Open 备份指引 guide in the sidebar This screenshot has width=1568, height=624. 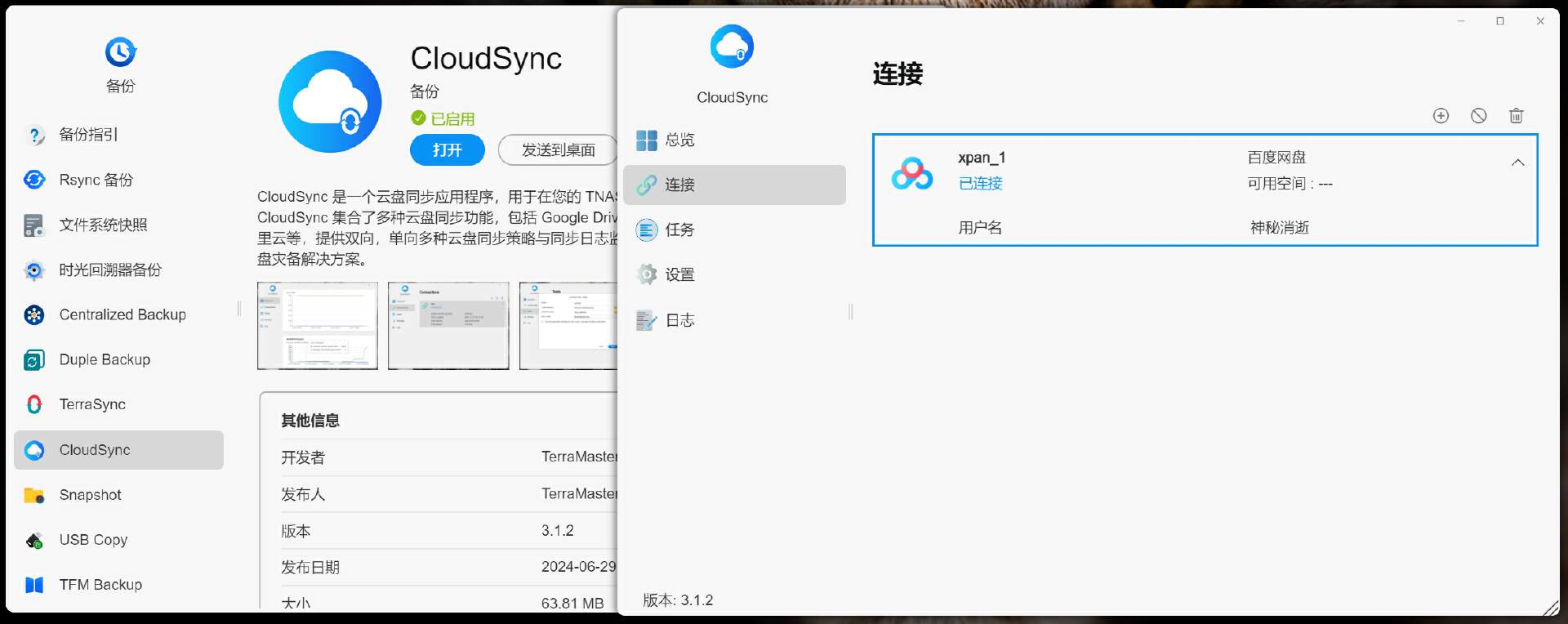(118, 135)
